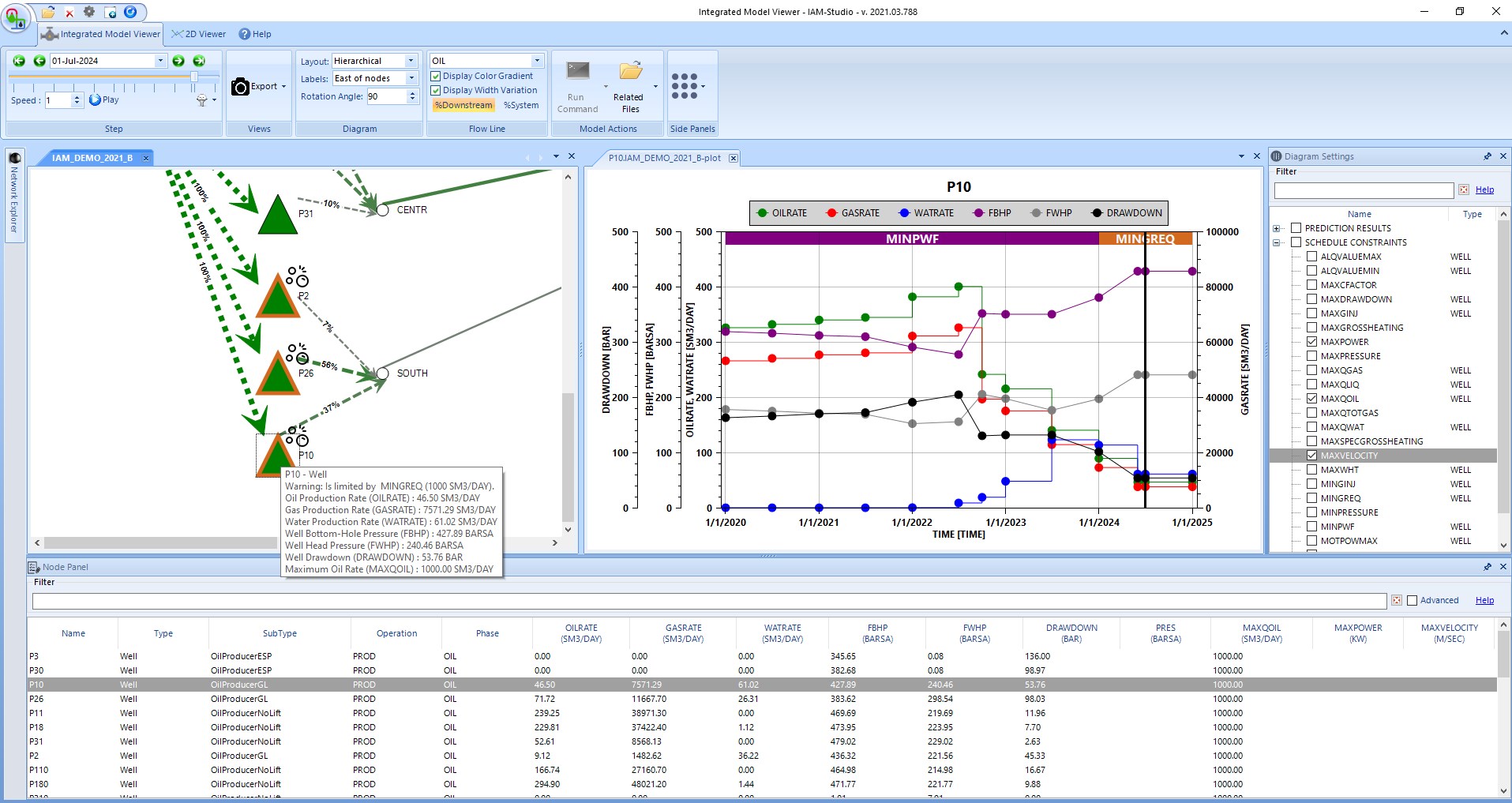The height and width of the screenshot is (803, 1512).
Task: Open the Related Files folder icon
Action: pyautogui.click(x=630, y=71)
